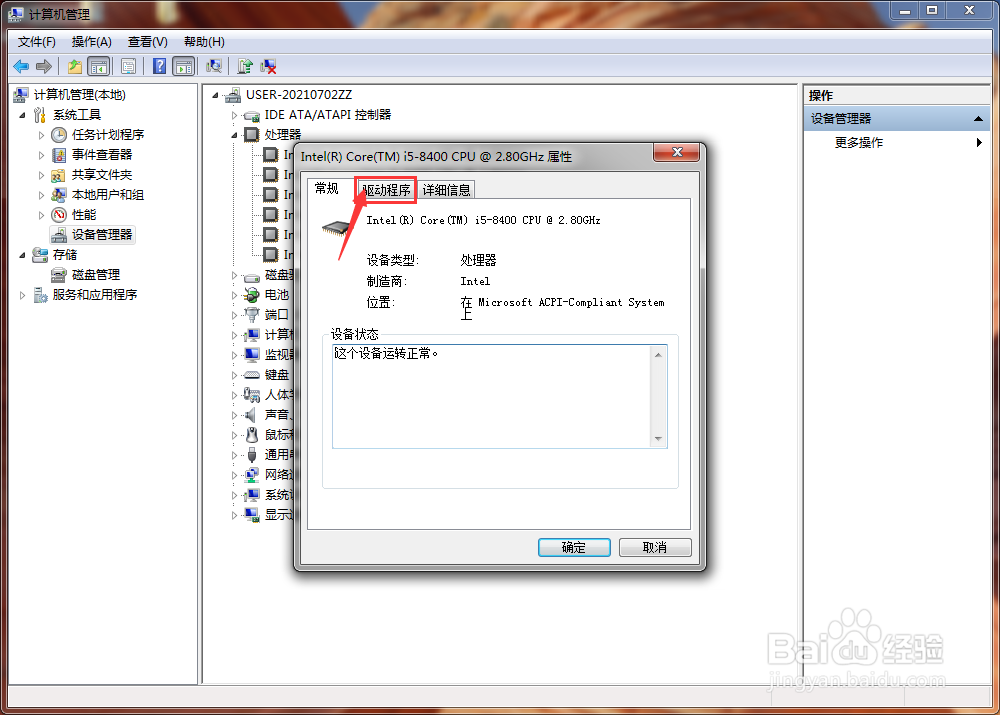Collapse the 处理器 device category
Screen dimensions: 1000x715
234,135
